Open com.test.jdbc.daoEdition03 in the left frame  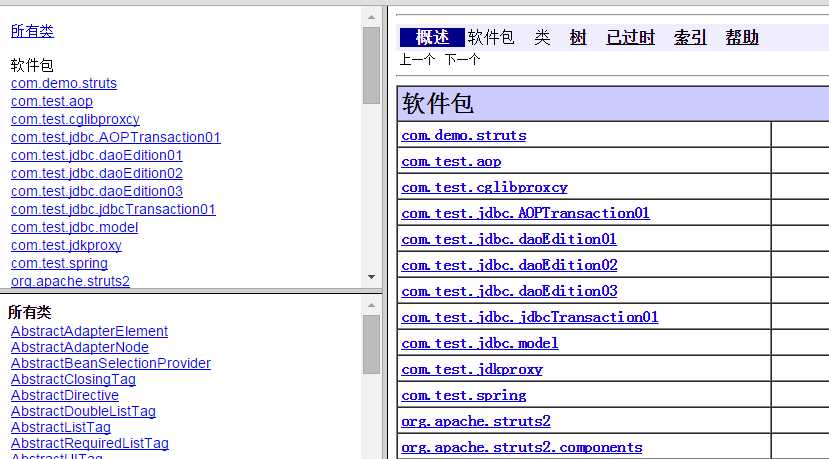pos(97,191)
